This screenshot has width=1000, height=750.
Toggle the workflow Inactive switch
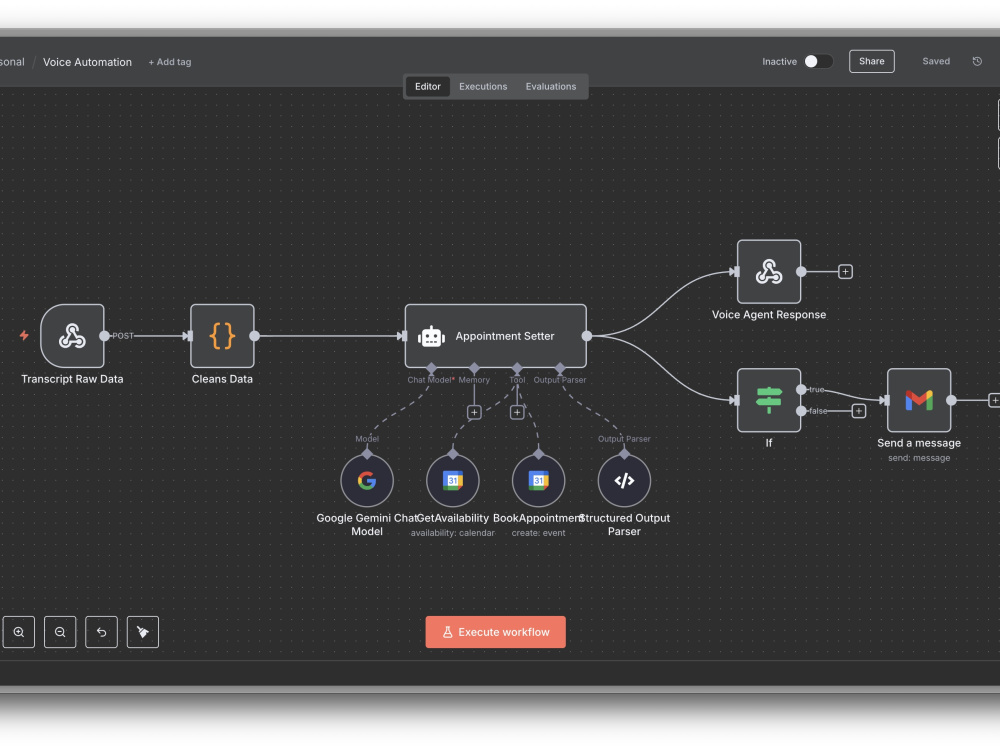click(x=818, y=61)
